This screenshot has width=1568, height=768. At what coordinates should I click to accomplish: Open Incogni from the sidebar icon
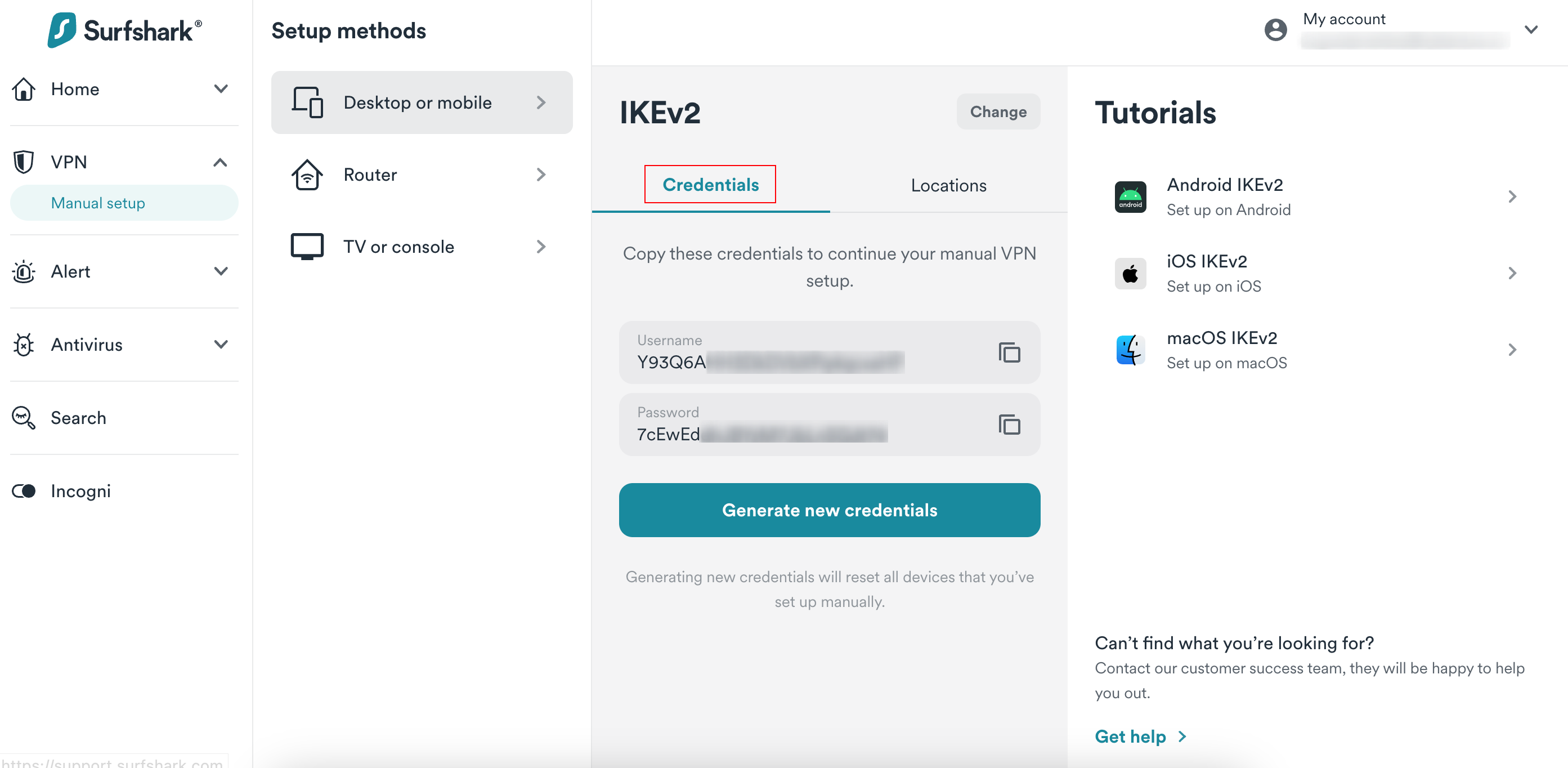[x=24, y=491]
